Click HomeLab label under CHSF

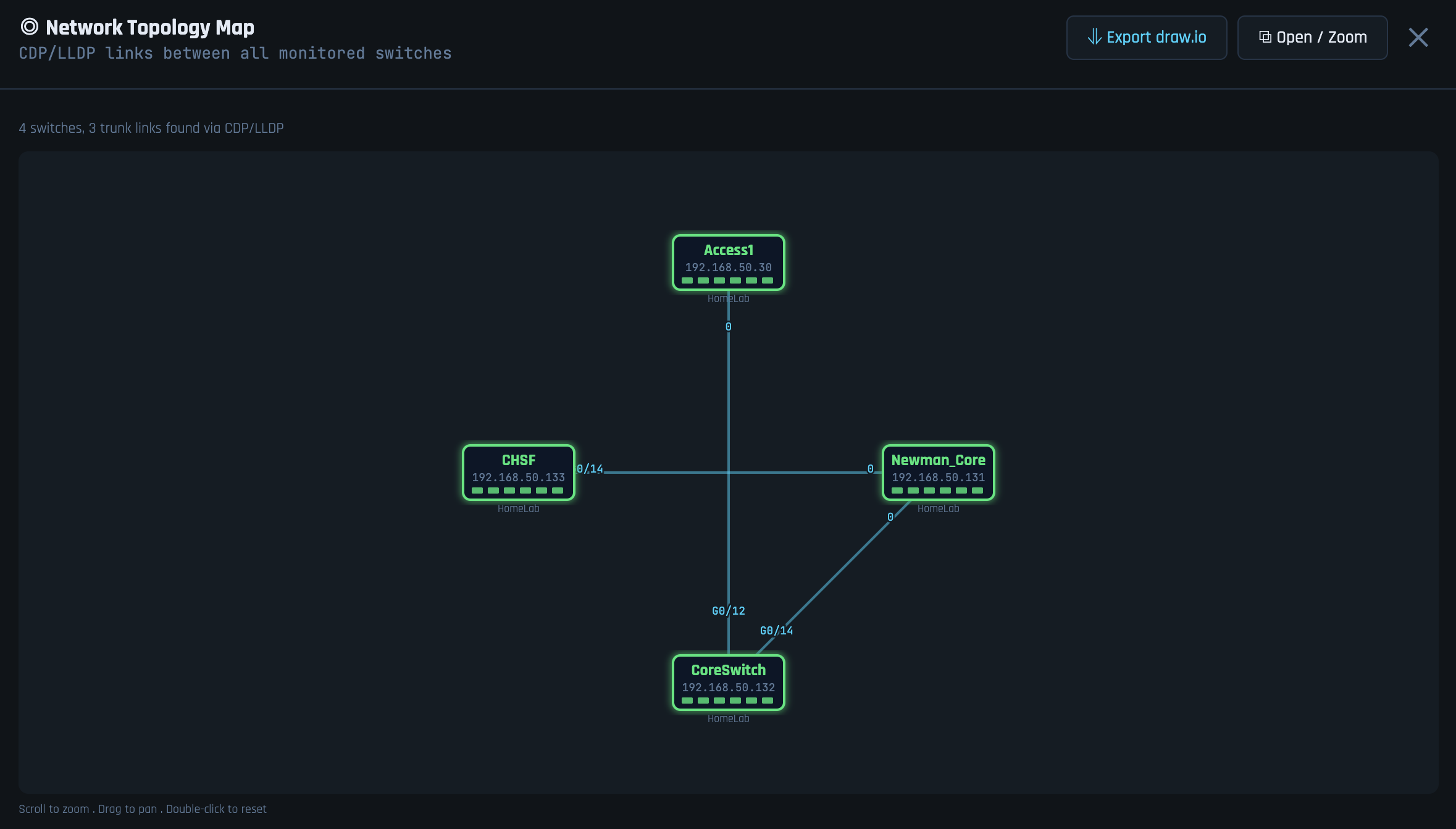point(518,508)
